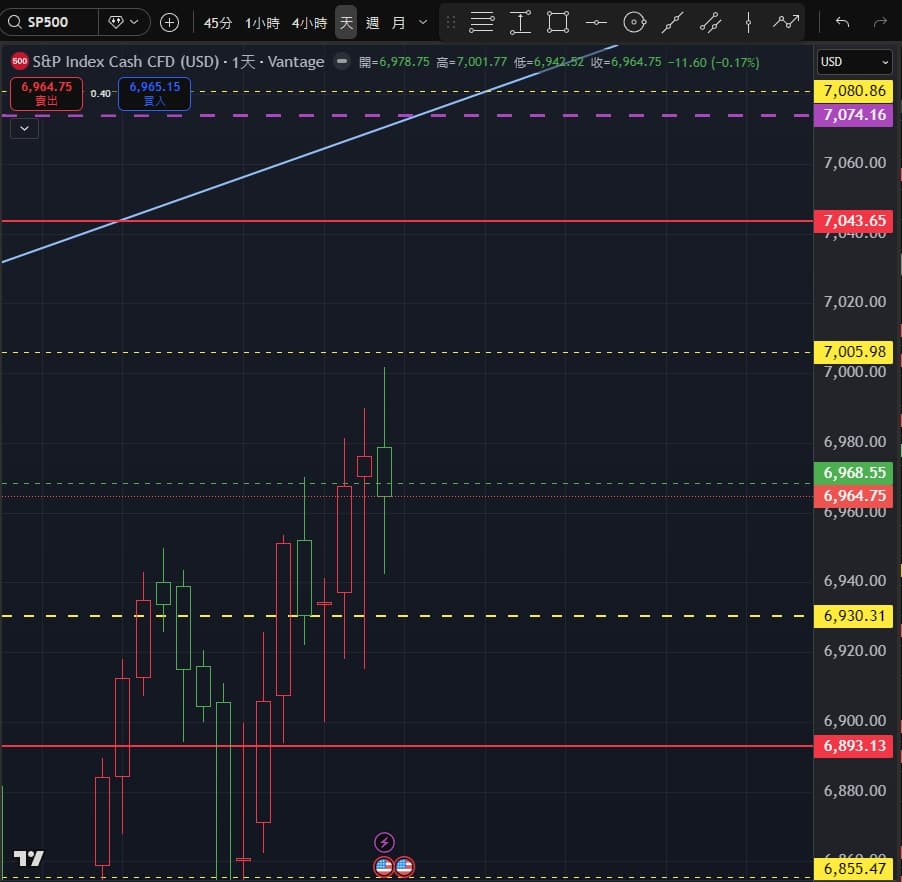
Task: Collapse the indicator legend chevron
Action: pyautogui.click(x=24, y=128)
